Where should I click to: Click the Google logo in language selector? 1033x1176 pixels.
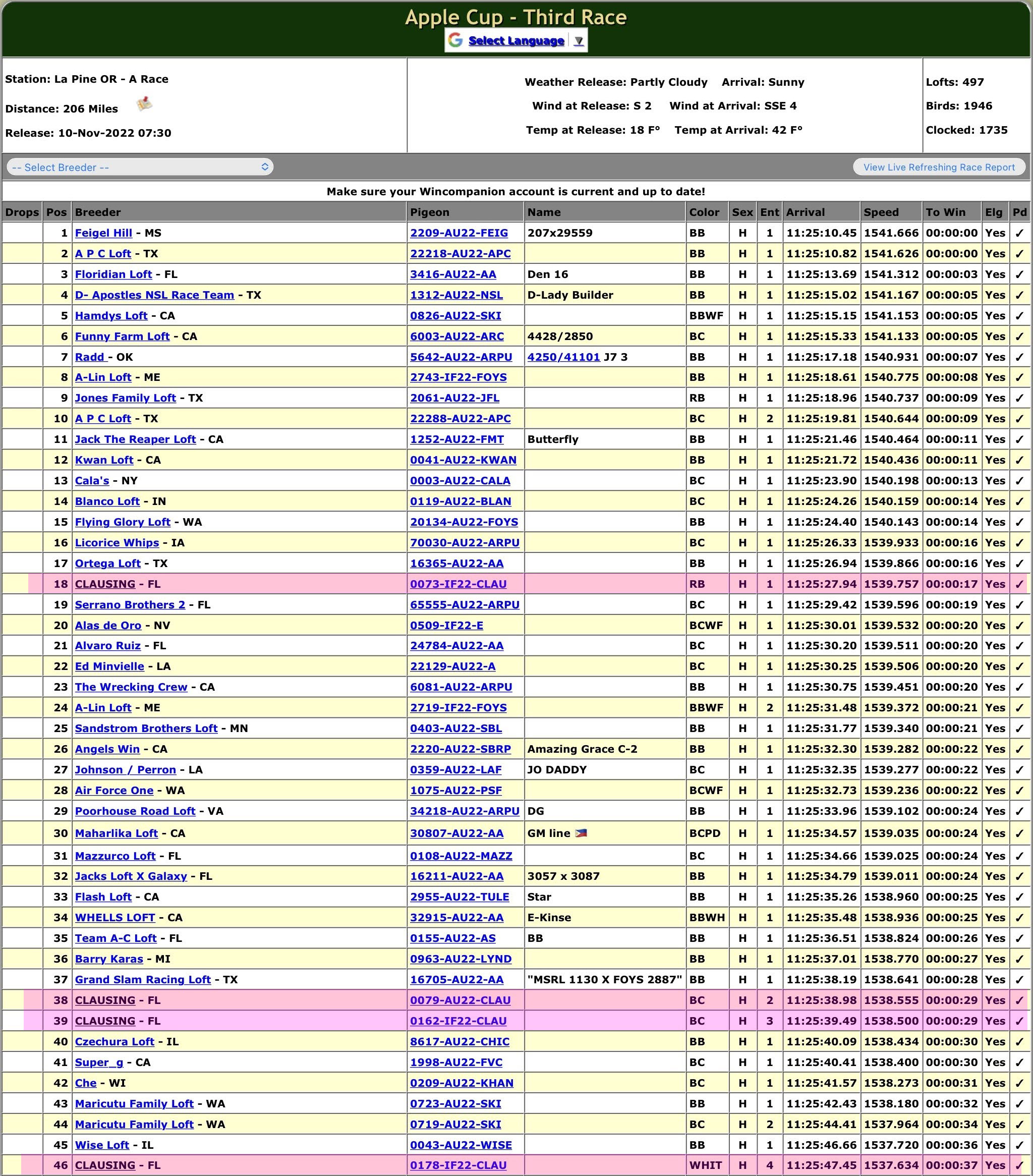coord(455,40)
